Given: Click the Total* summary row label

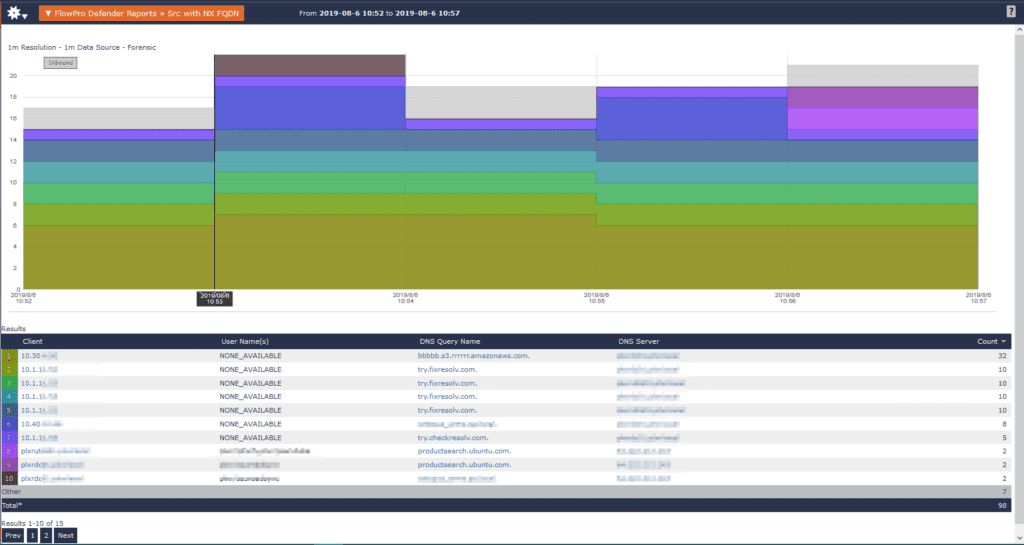Looking at the screenshot, I should tap(12, 505).
